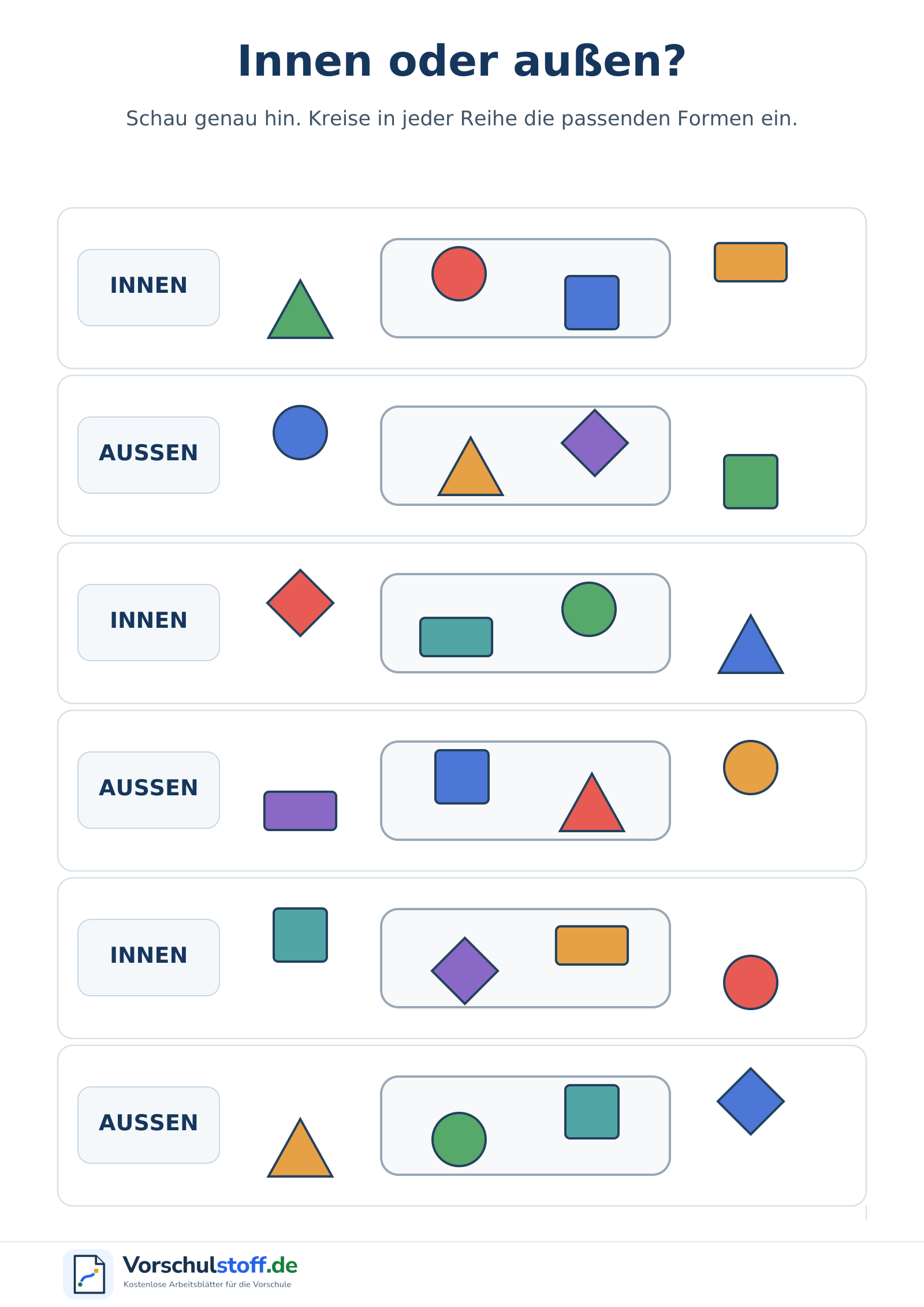The height and width of the screenshot is (1307, 924).
Task: Click the purple rectangle in the fourth row
Action: coord(300,811)
